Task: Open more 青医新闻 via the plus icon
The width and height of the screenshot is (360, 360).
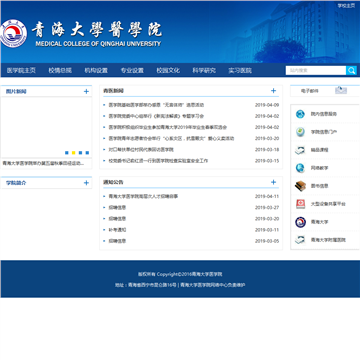Action: [x=273, y=91]
